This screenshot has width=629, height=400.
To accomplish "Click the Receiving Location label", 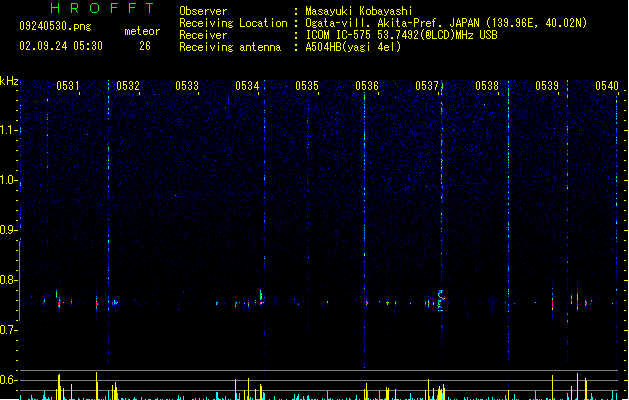I will pos(233,23).
